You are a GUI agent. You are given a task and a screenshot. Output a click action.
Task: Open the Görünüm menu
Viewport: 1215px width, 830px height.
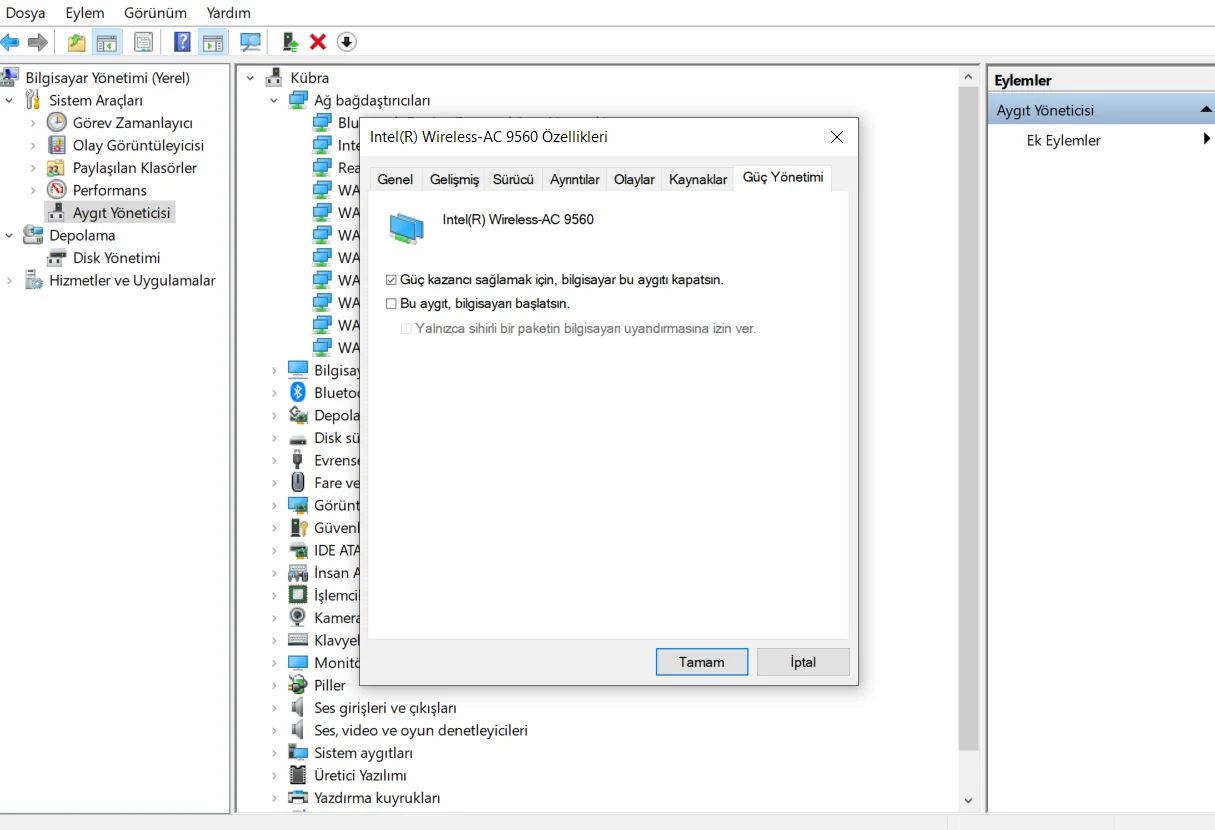point(155,13)
